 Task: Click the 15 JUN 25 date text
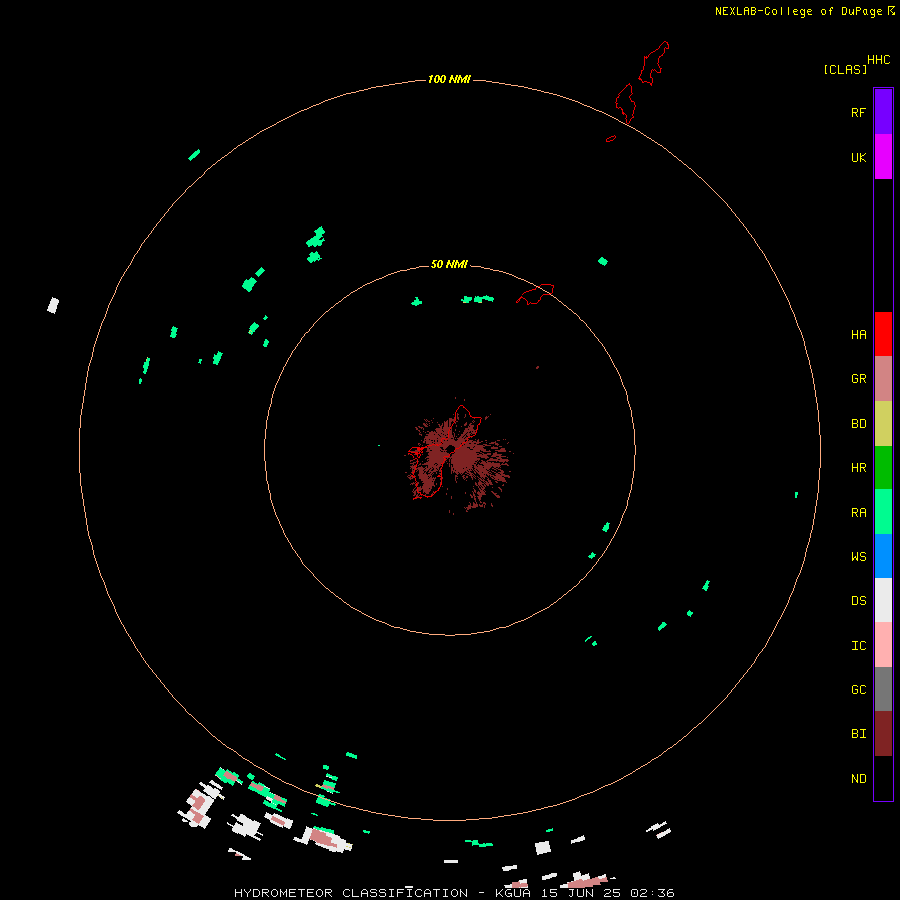[581, 893]
